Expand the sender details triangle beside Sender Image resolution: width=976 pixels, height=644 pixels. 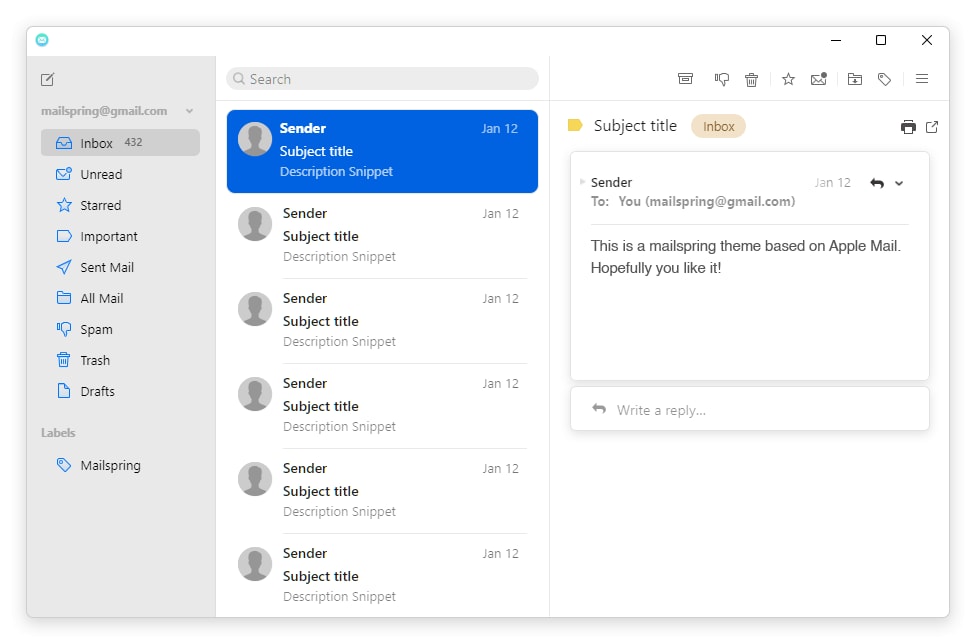click(x=582, y=182)
